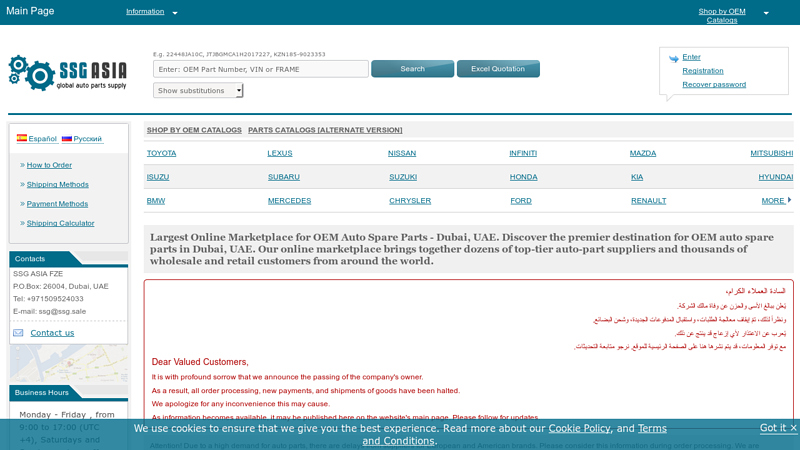This screenshot has height=450, width=800.
Task: Click the map thumbnail in Contacts
Action: click(x=69, y=363)
